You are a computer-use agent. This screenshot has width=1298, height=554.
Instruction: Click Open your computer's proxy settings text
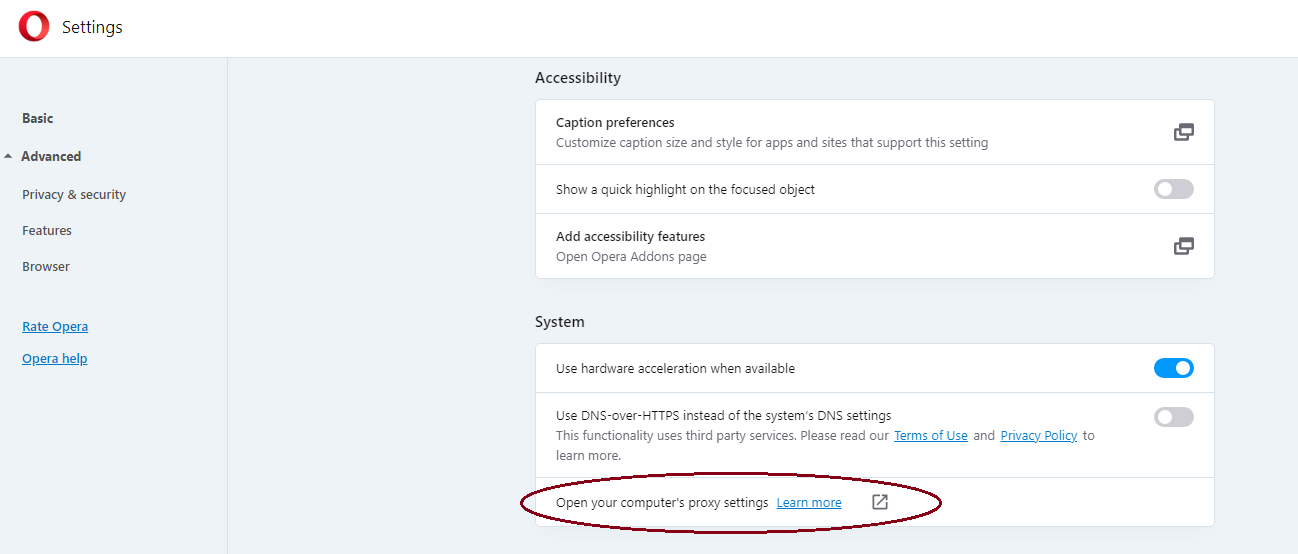pyautogui.click(x=662, y=503)
